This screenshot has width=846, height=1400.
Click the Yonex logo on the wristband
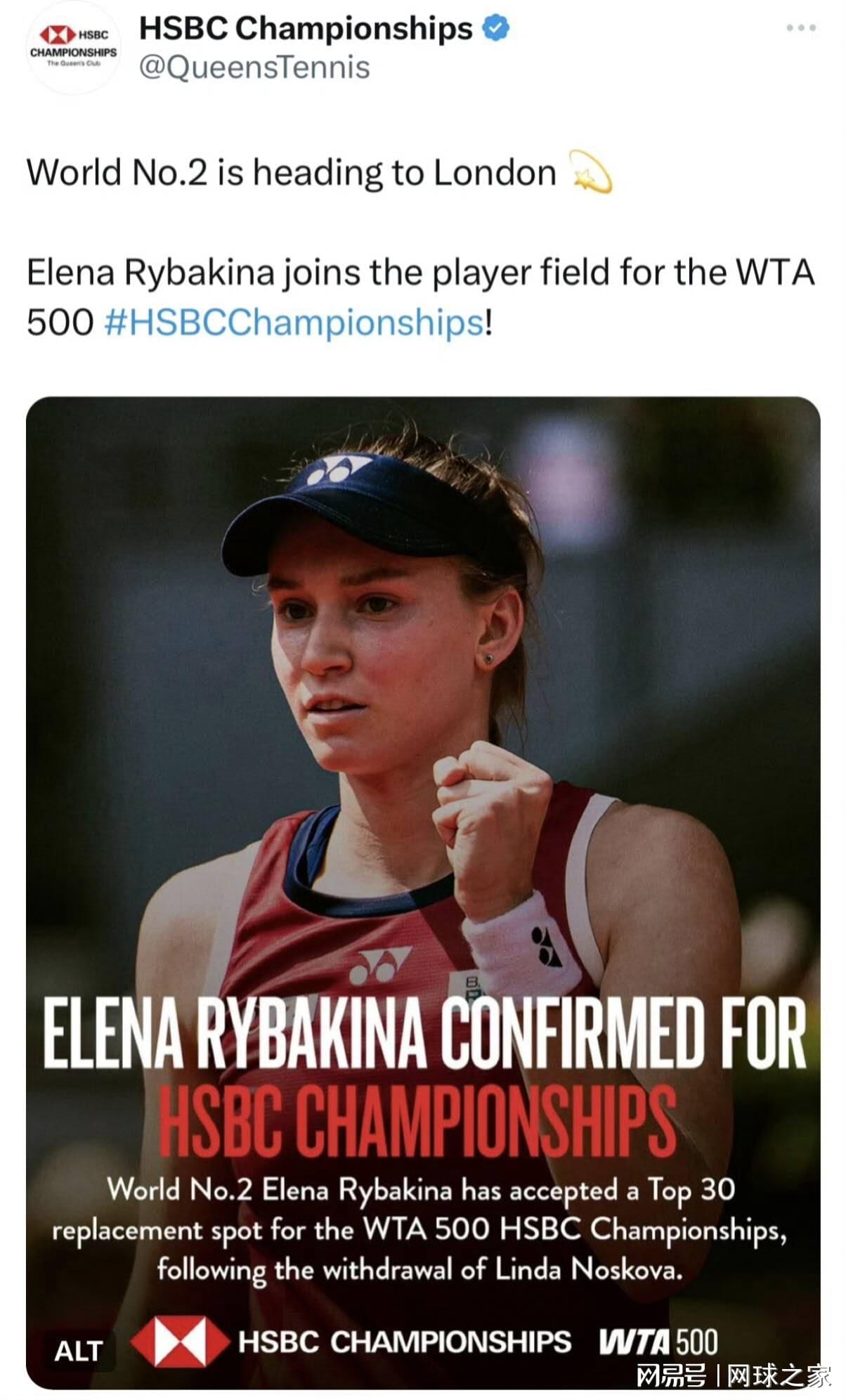pos(546,946)
